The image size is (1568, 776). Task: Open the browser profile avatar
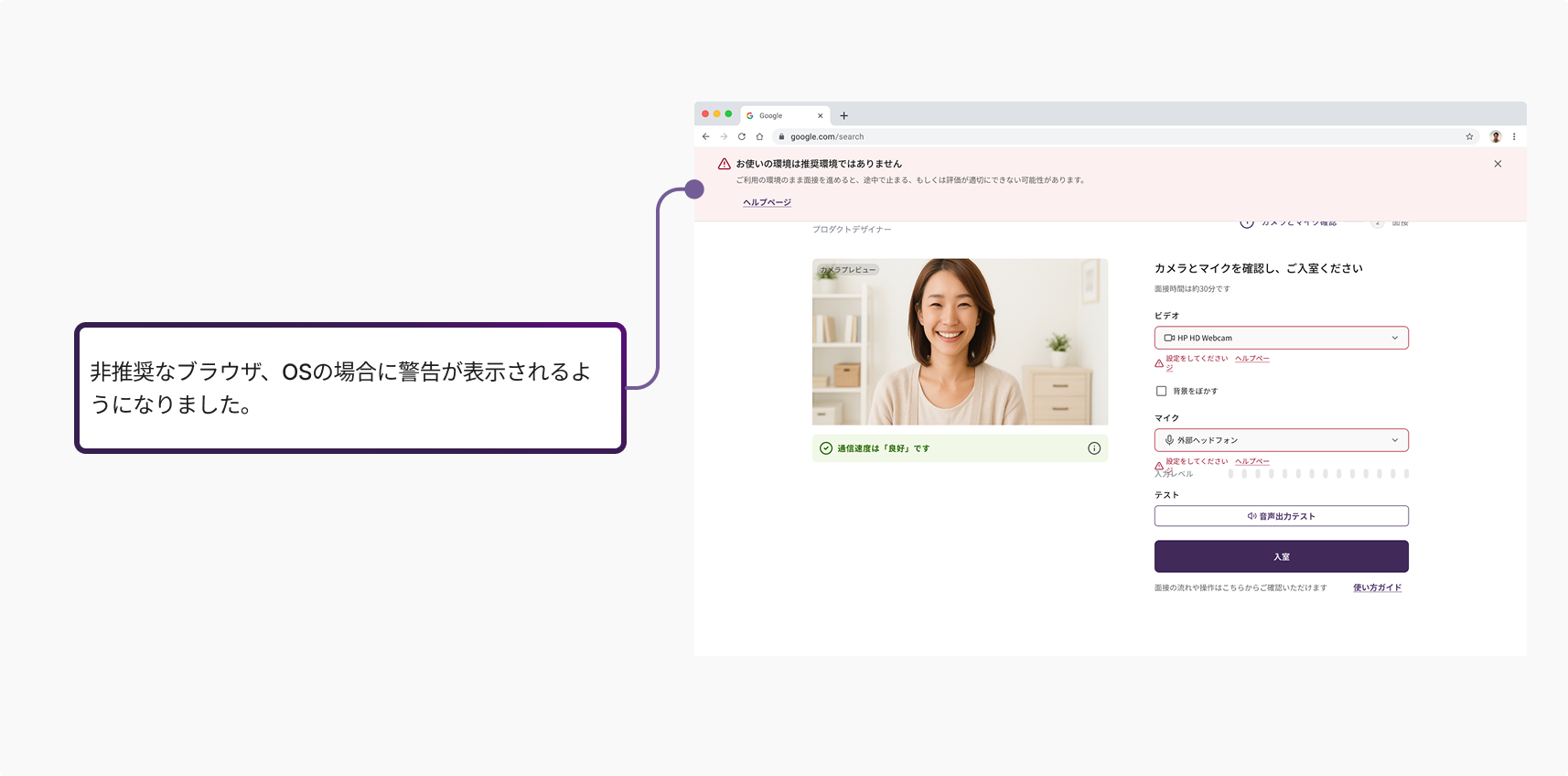click(1496, 136)
